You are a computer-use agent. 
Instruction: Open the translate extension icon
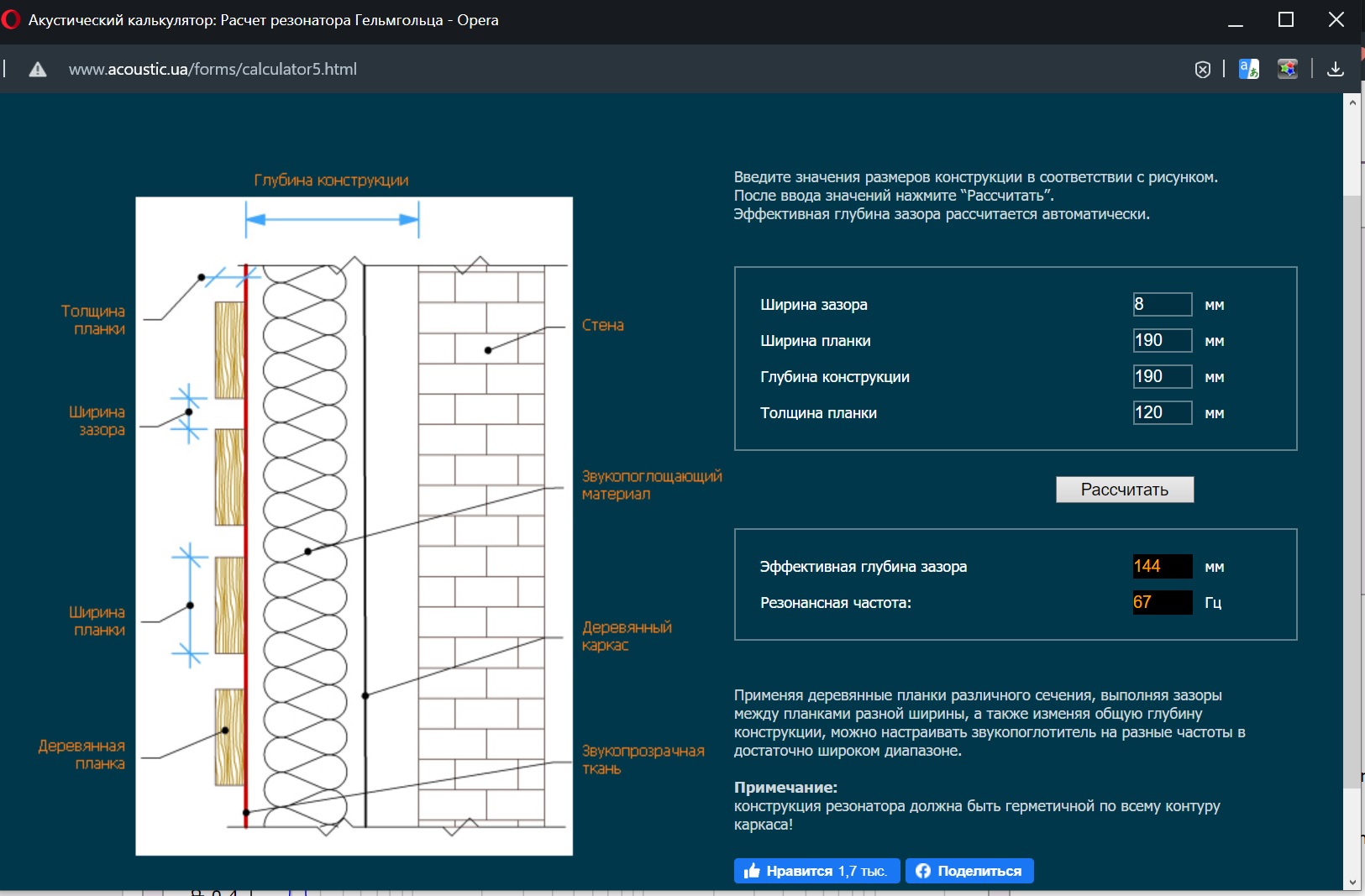click(x=1249, y=69)
